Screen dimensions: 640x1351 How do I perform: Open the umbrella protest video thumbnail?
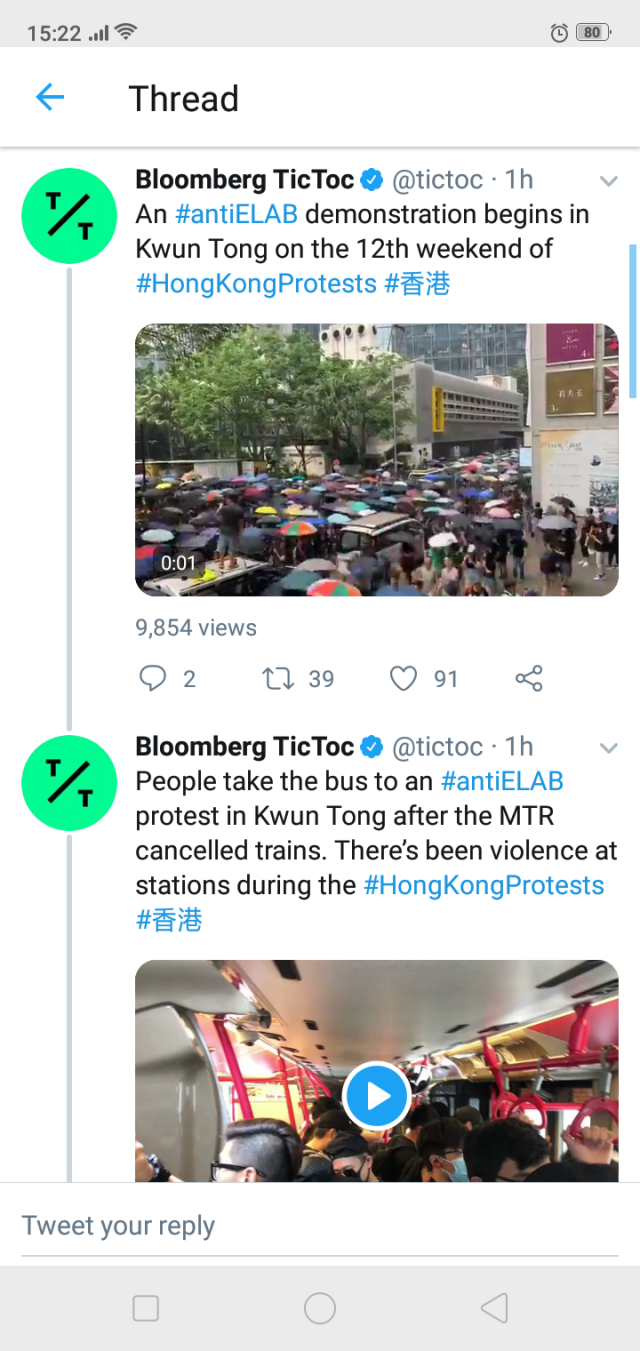[x=376, y=460]
